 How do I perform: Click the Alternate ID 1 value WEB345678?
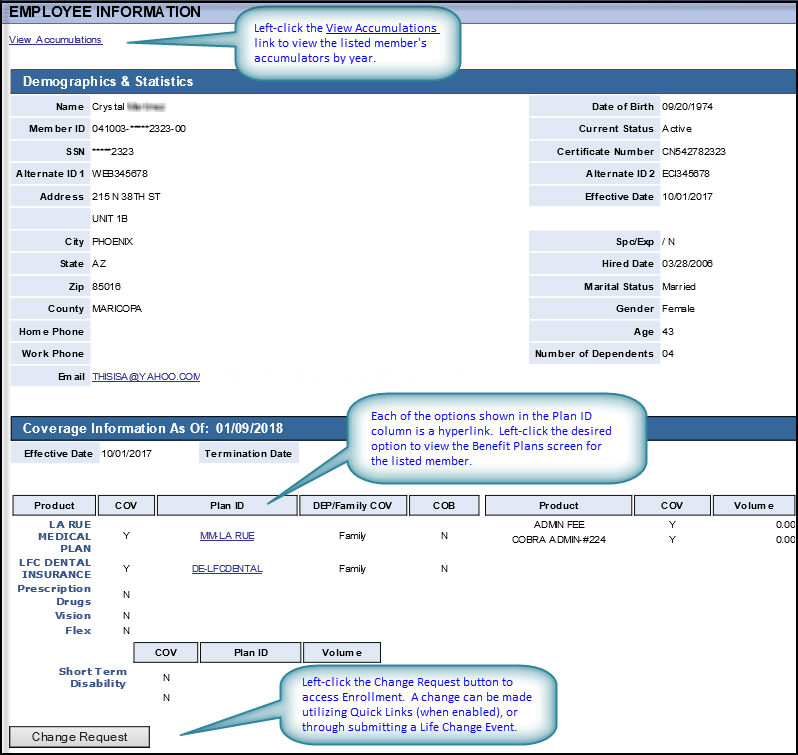[x=120, y=174]
